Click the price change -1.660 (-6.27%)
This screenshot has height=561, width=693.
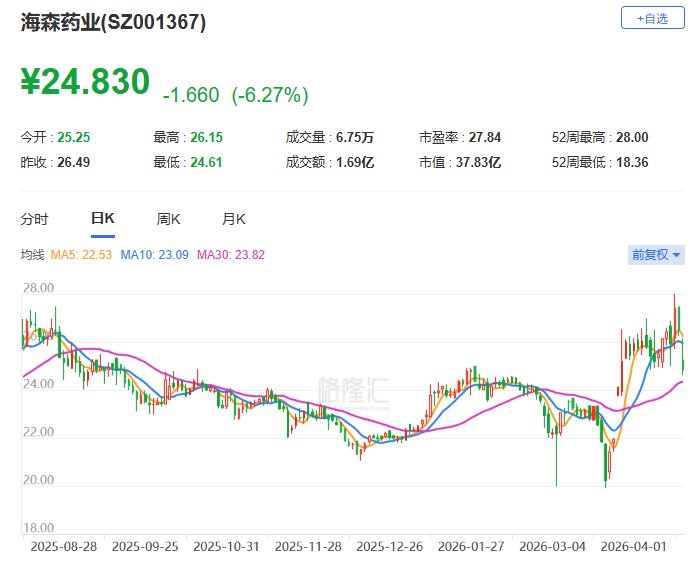(x=236, y=95)
